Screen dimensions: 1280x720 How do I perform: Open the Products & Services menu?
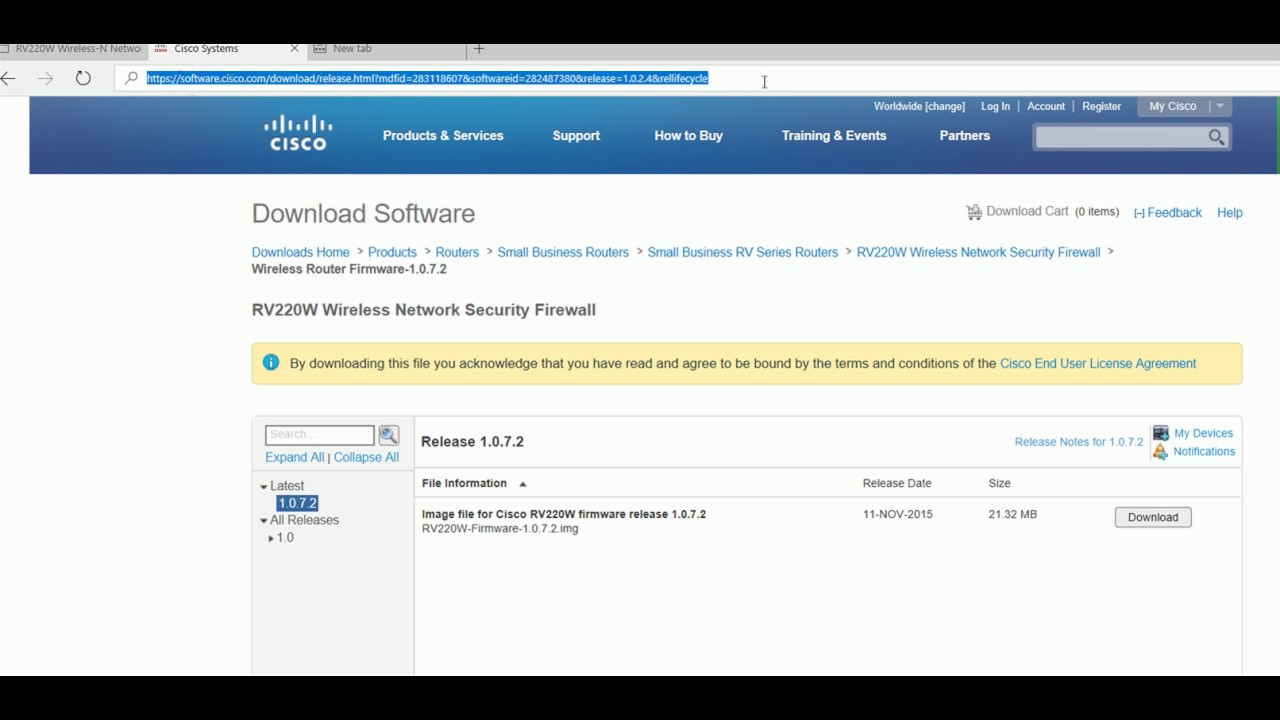click(x=443, y=136)
